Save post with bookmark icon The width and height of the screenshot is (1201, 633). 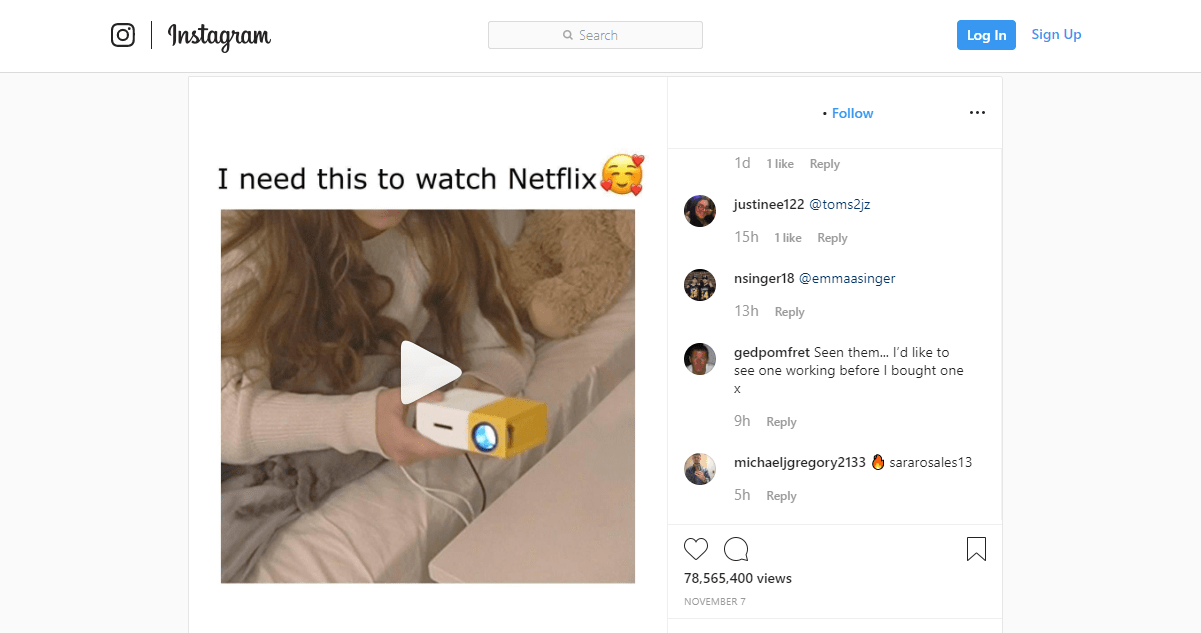(x=977, y=549)
